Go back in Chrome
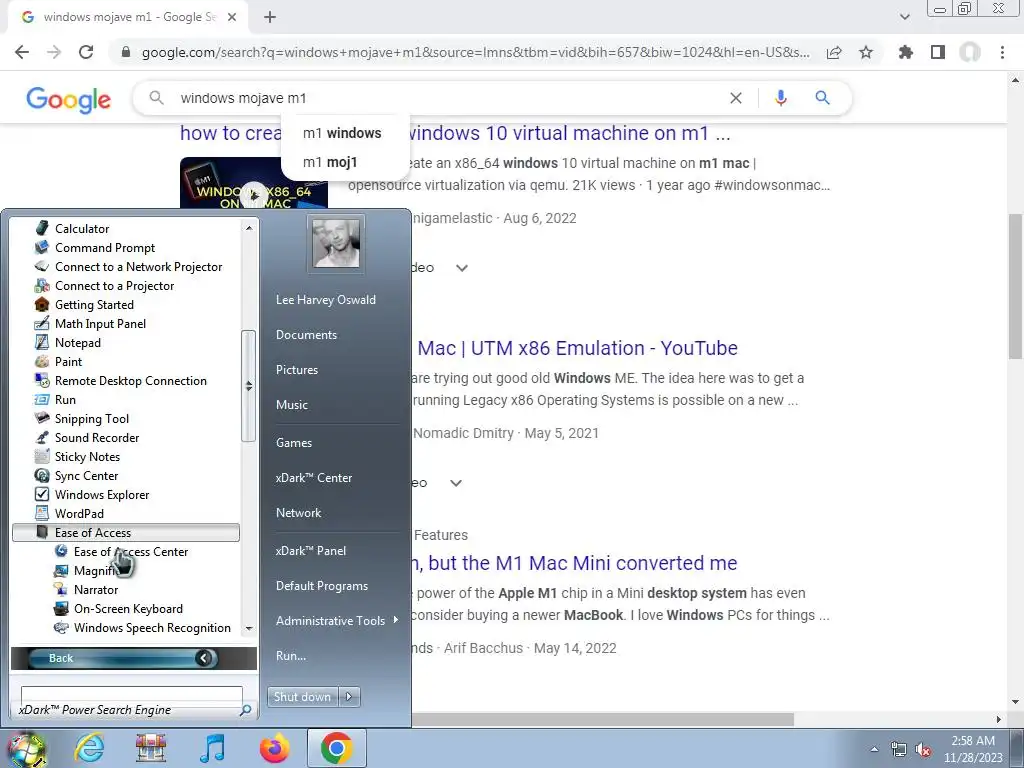1024x768 pixels. [x=22, y=52]
